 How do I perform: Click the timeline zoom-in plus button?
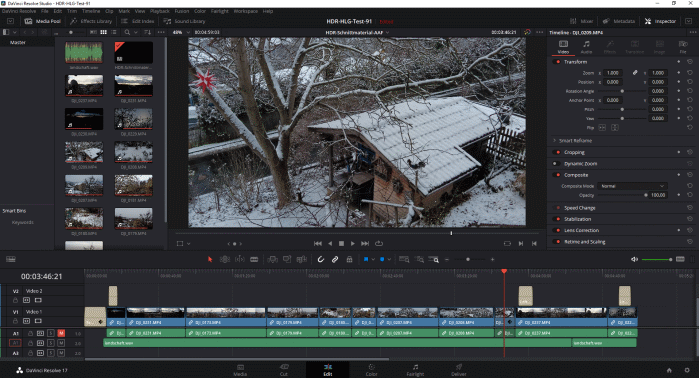493,259
